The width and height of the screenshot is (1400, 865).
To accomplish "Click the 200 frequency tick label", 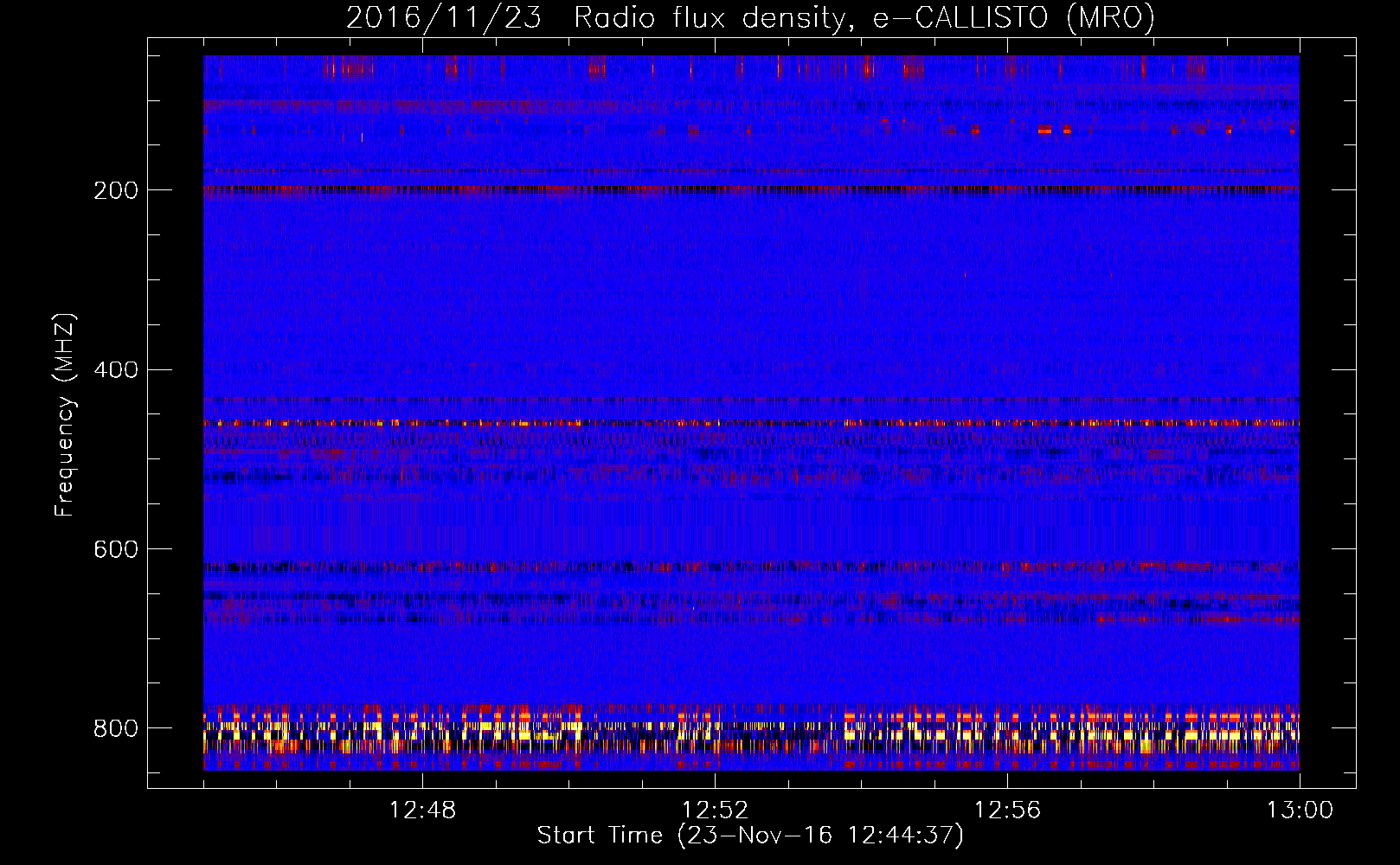I will click(115, 190).
